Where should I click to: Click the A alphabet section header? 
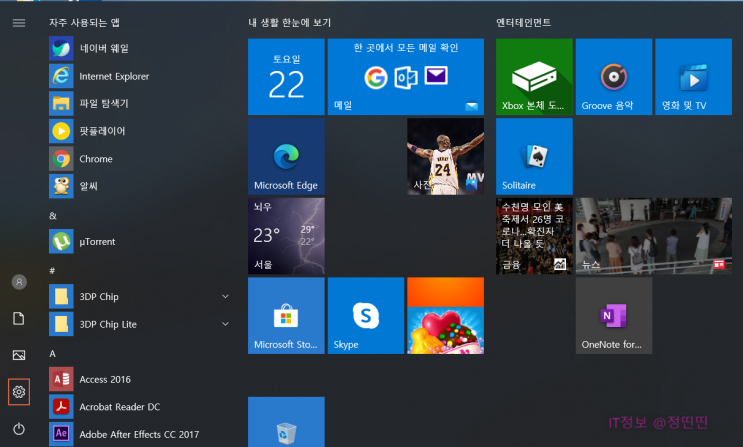[x=53, y=354]
